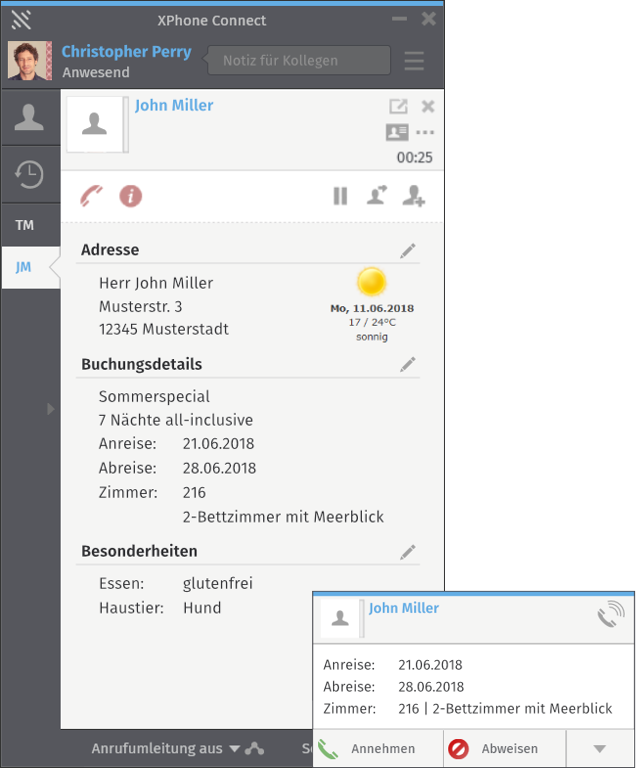Click the Abreise date 28.06.2018 in main panel
The width and height of the screenshot is (636, 768).
coord(220,468)
